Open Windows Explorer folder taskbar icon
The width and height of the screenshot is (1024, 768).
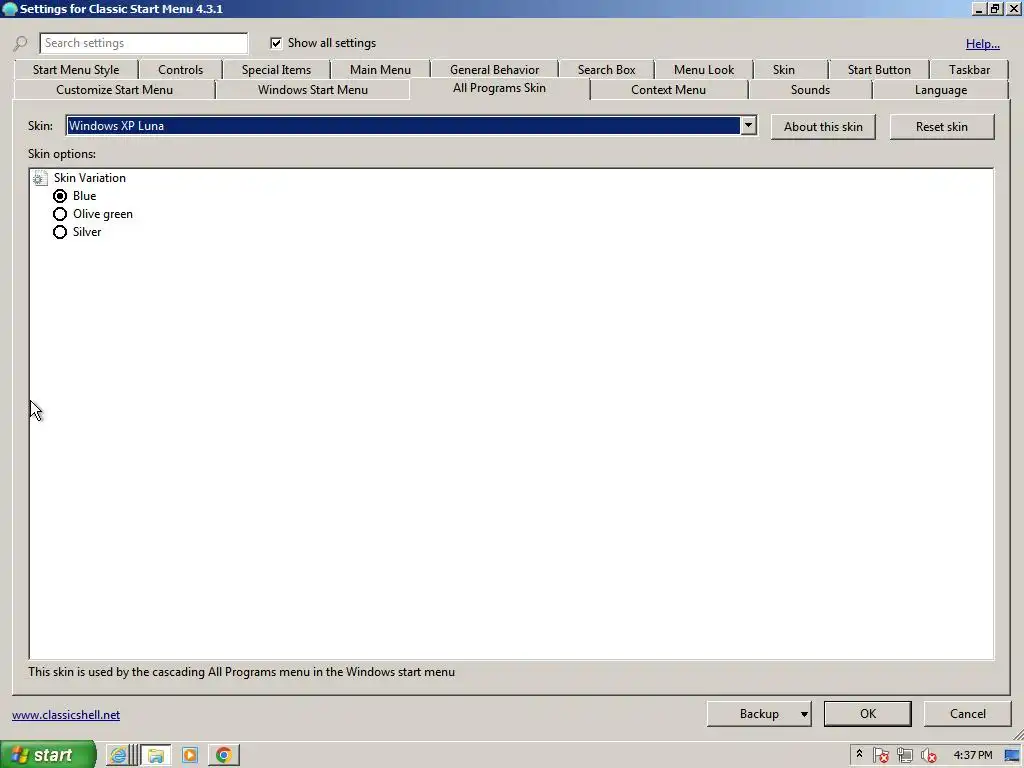(x=156, y=755)
